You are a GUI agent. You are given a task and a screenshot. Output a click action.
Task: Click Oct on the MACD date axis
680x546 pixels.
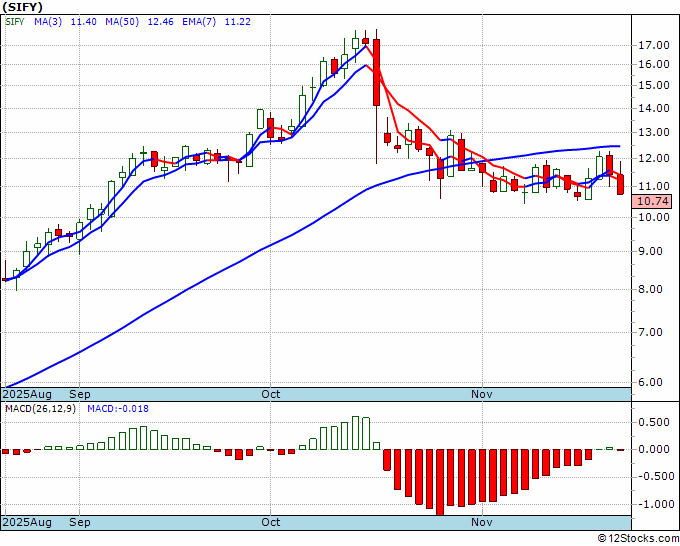tap(271, 522)
